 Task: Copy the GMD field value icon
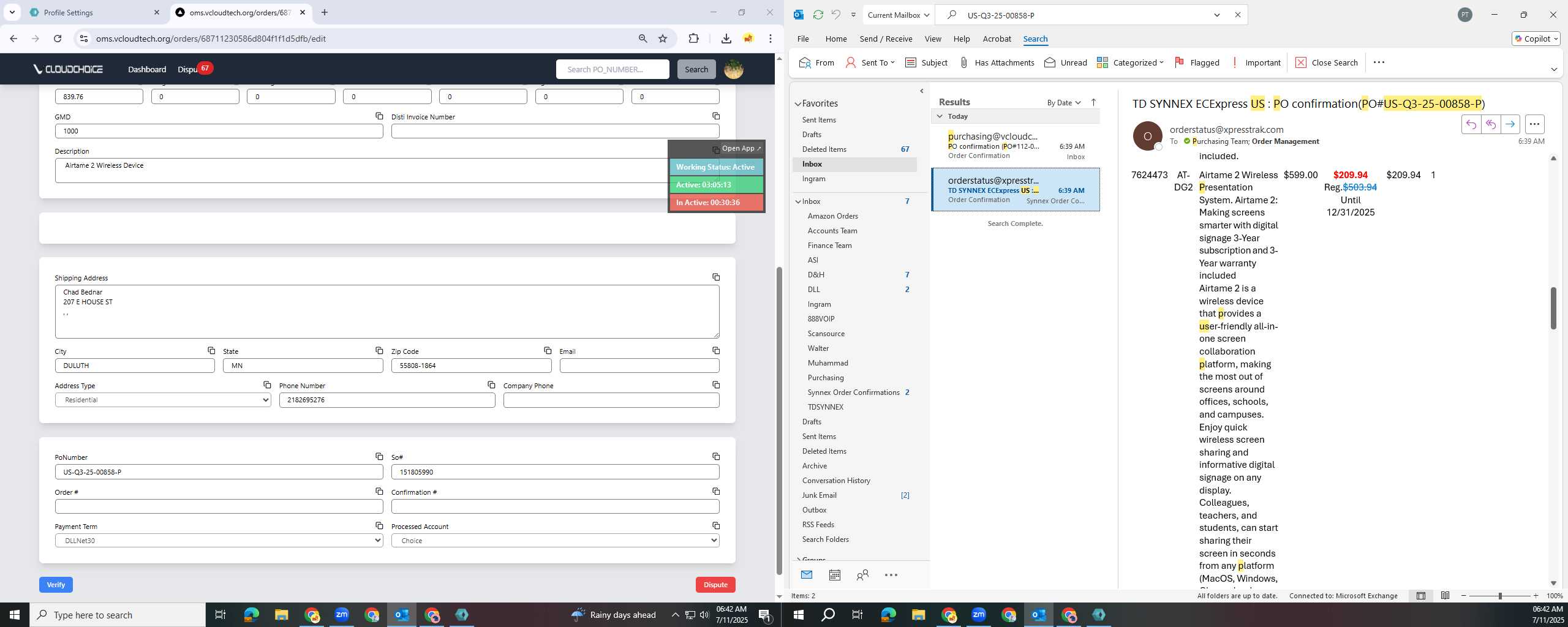click(x=379, y=116)
